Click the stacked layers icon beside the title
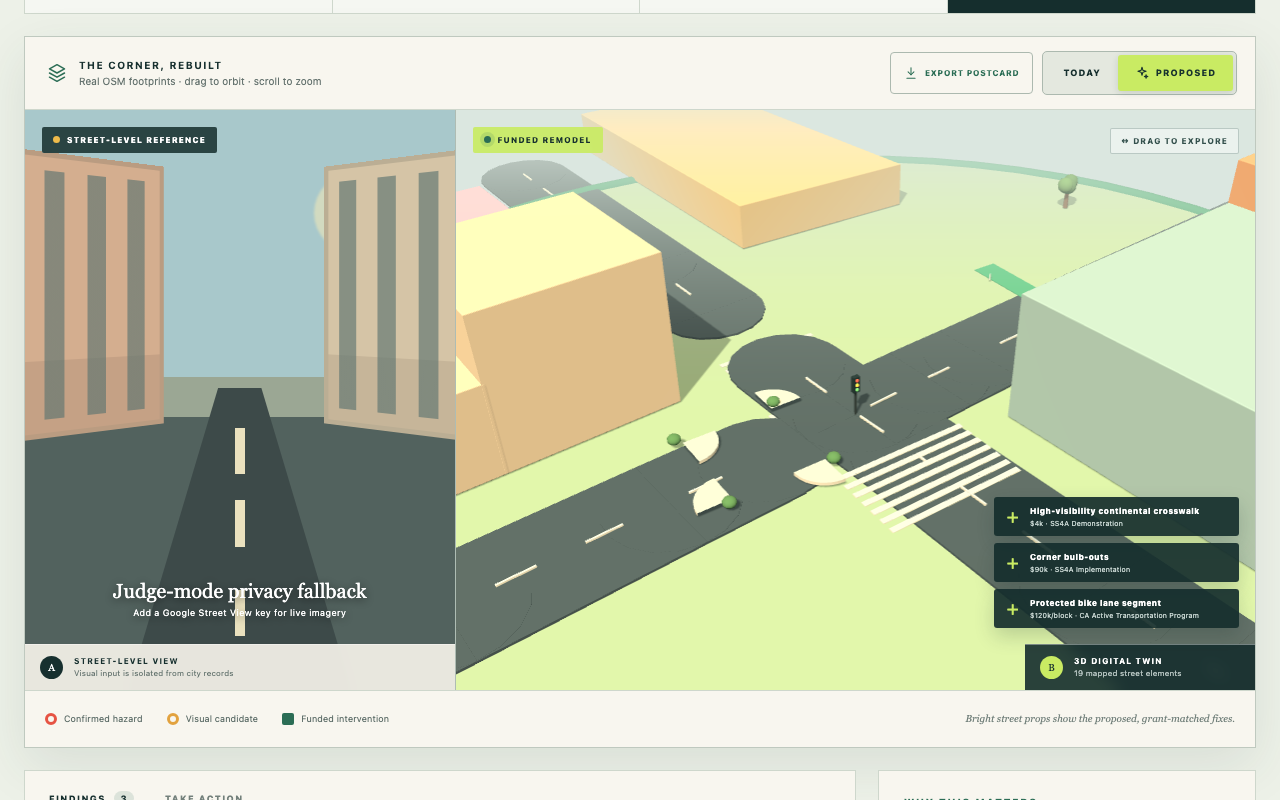 coord(57,73)
